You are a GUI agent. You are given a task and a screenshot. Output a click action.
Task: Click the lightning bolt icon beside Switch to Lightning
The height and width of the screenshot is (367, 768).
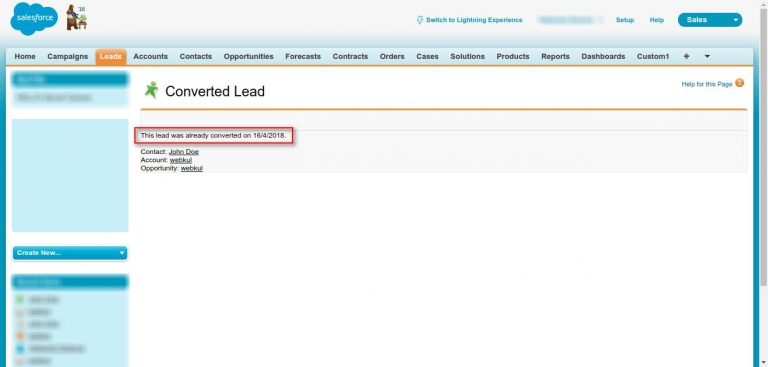[420, 20]
